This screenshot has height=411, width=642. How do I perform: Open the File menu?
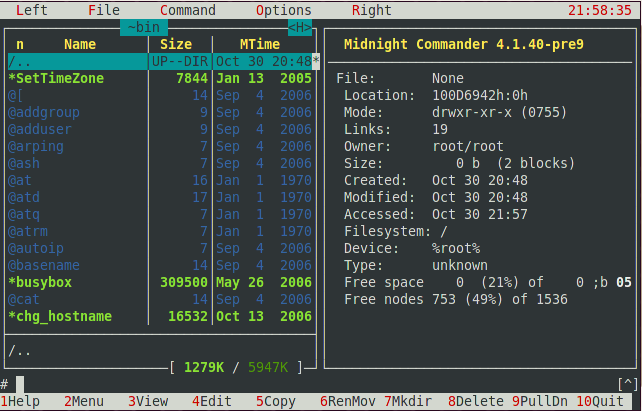point(104,10)
